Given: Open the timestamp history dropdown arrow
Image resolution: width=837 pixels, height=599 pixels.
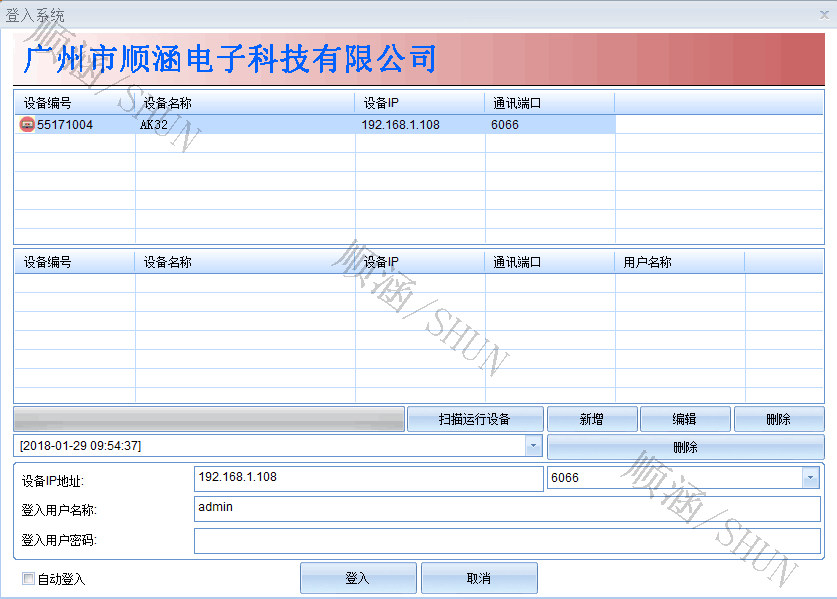Looking at the screenshot, I should 533,446.
